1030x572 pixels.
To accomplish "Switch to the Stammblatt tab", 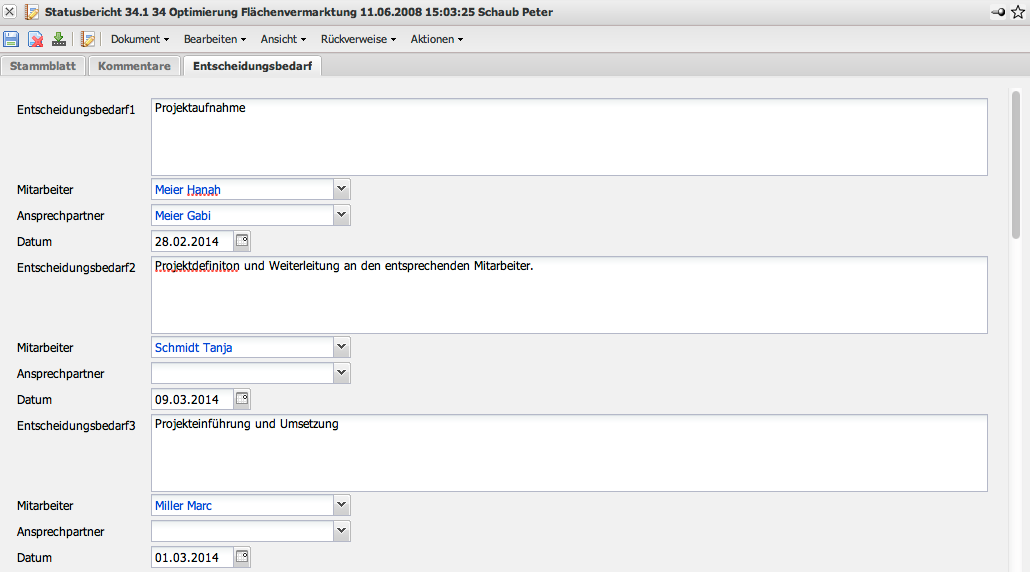I will click(43, 66).
